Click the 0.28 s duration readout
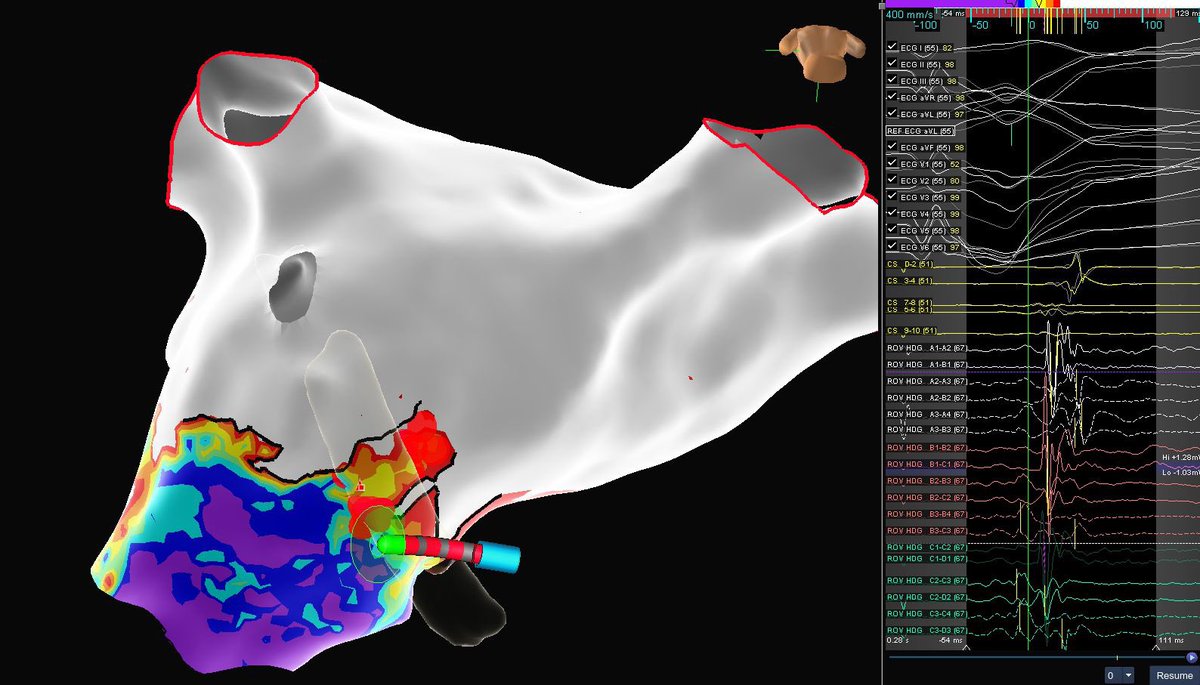The height and width of the screenshot is (685, 1200). [x=896, y=639]
